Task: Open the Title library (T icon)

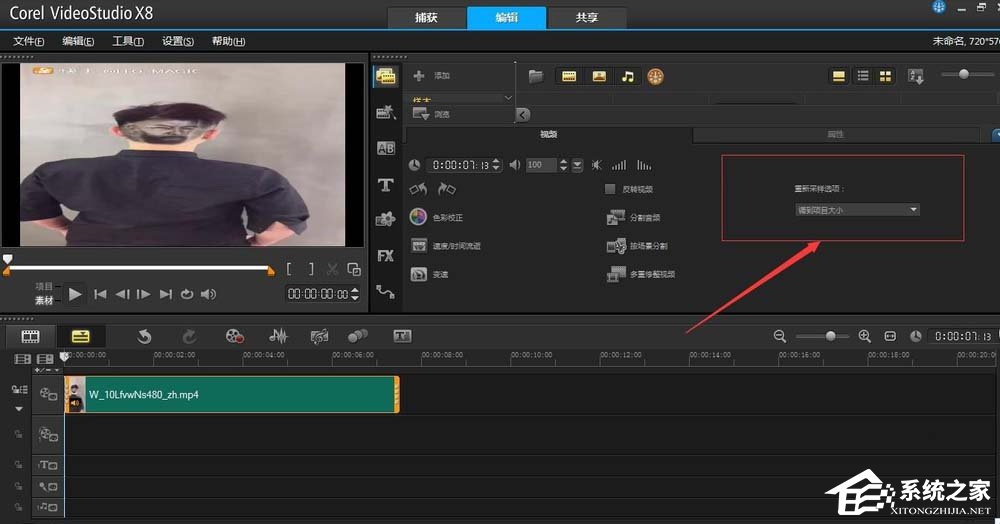Action: pos(385,185)
